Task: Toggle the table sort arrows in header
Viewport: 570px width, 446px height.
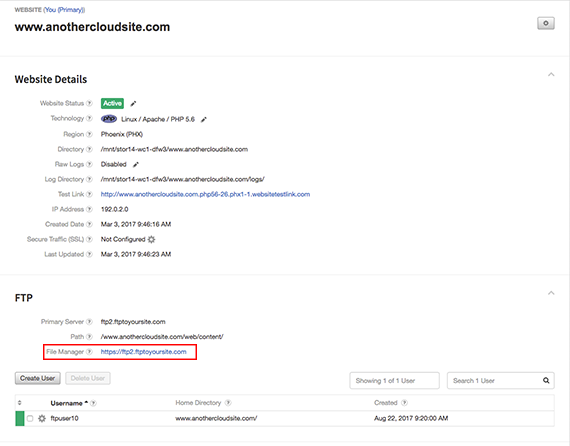Action: point(20,403)
